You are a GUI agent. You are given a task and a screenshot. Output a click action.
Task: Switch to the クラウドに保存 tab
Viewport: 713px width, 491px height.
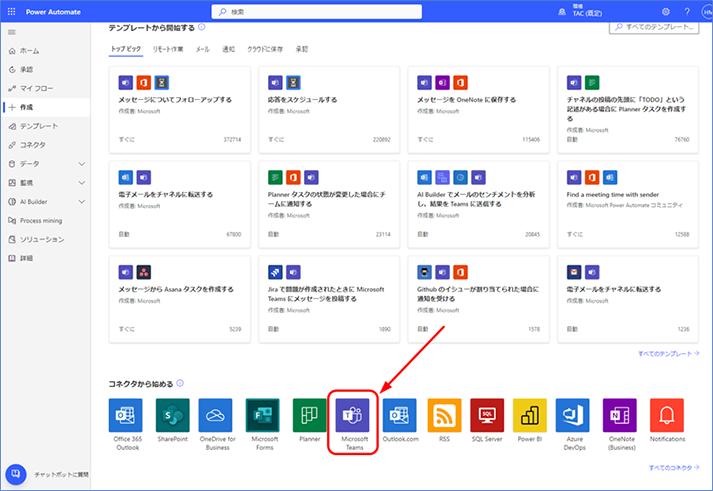pos(265,49)
